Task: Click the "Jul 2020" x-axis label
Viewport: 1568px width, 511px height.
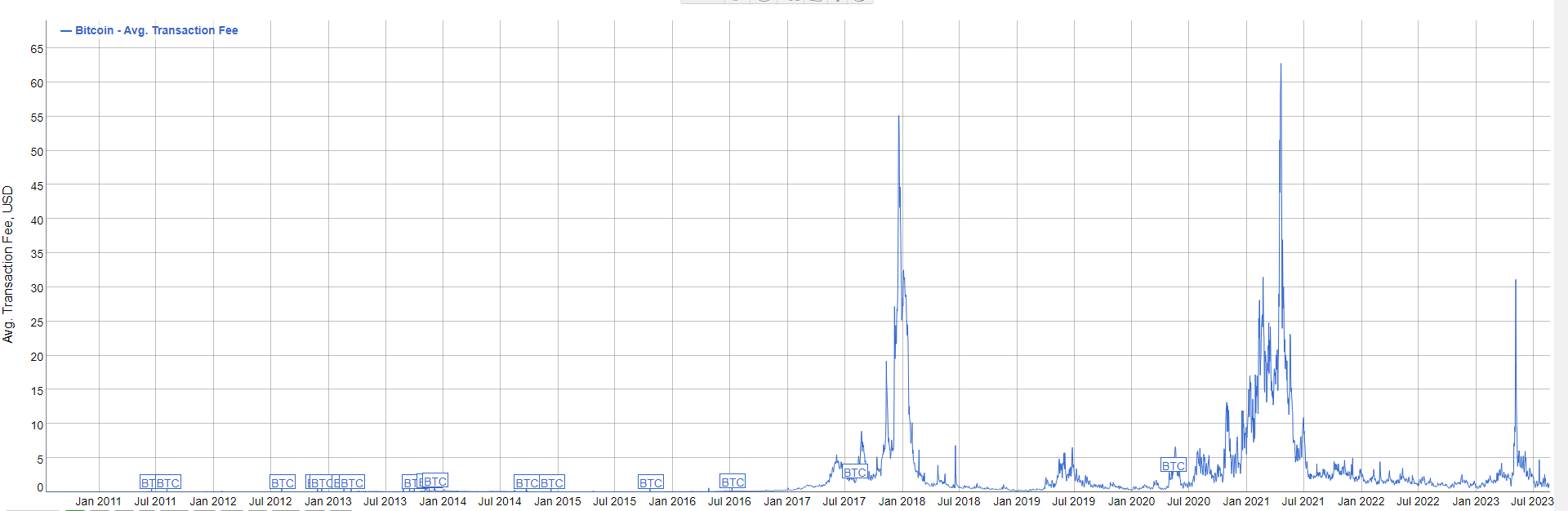Action: click(1189, 501)
